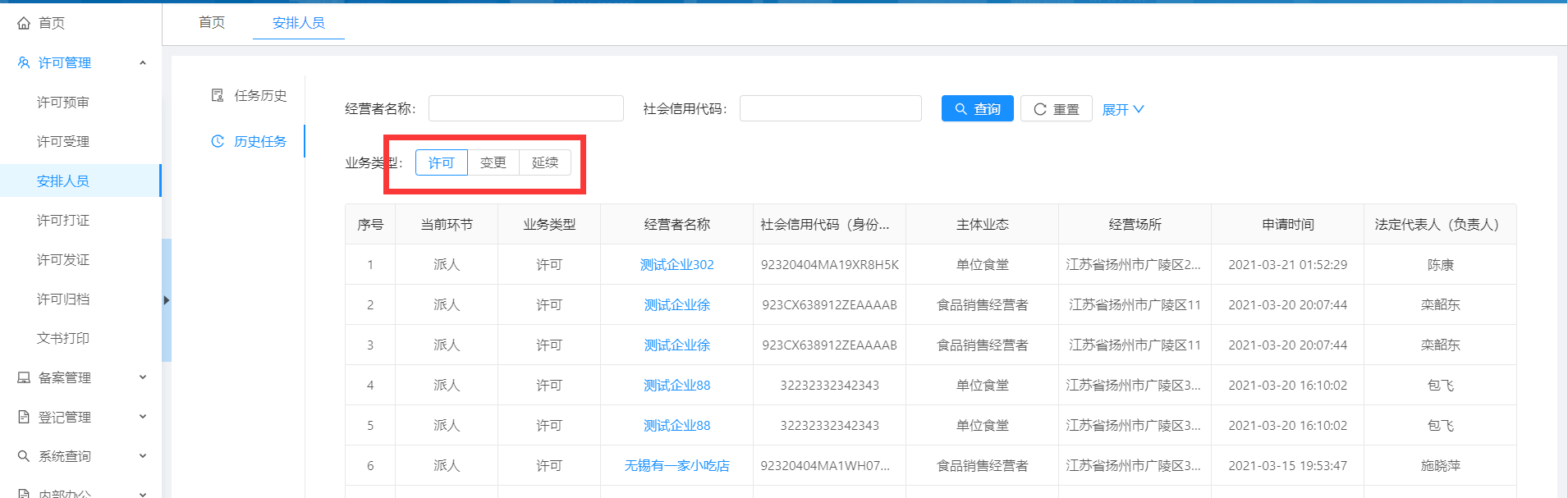
Task: Select 延续 business type option
Action: pos(544,162)
